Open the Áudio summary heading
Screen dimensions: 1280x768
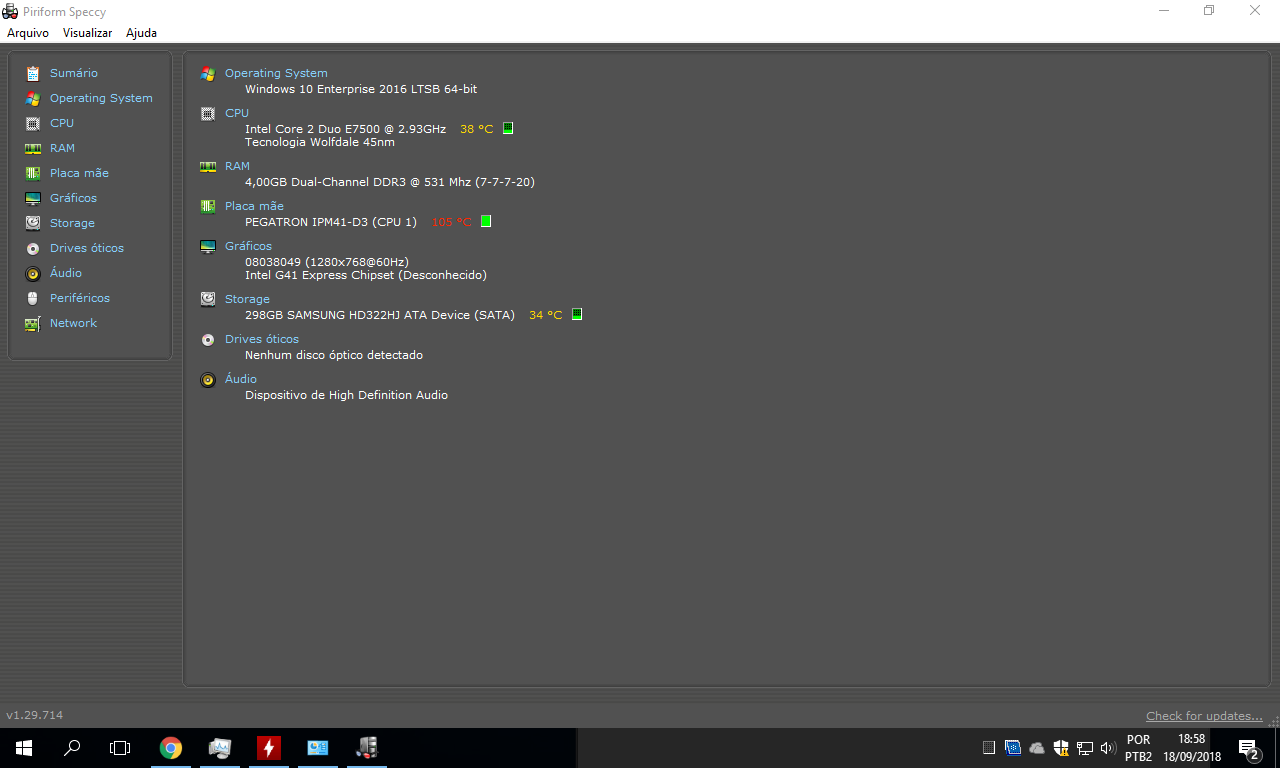pyautogui.click(x=241, y=379)
